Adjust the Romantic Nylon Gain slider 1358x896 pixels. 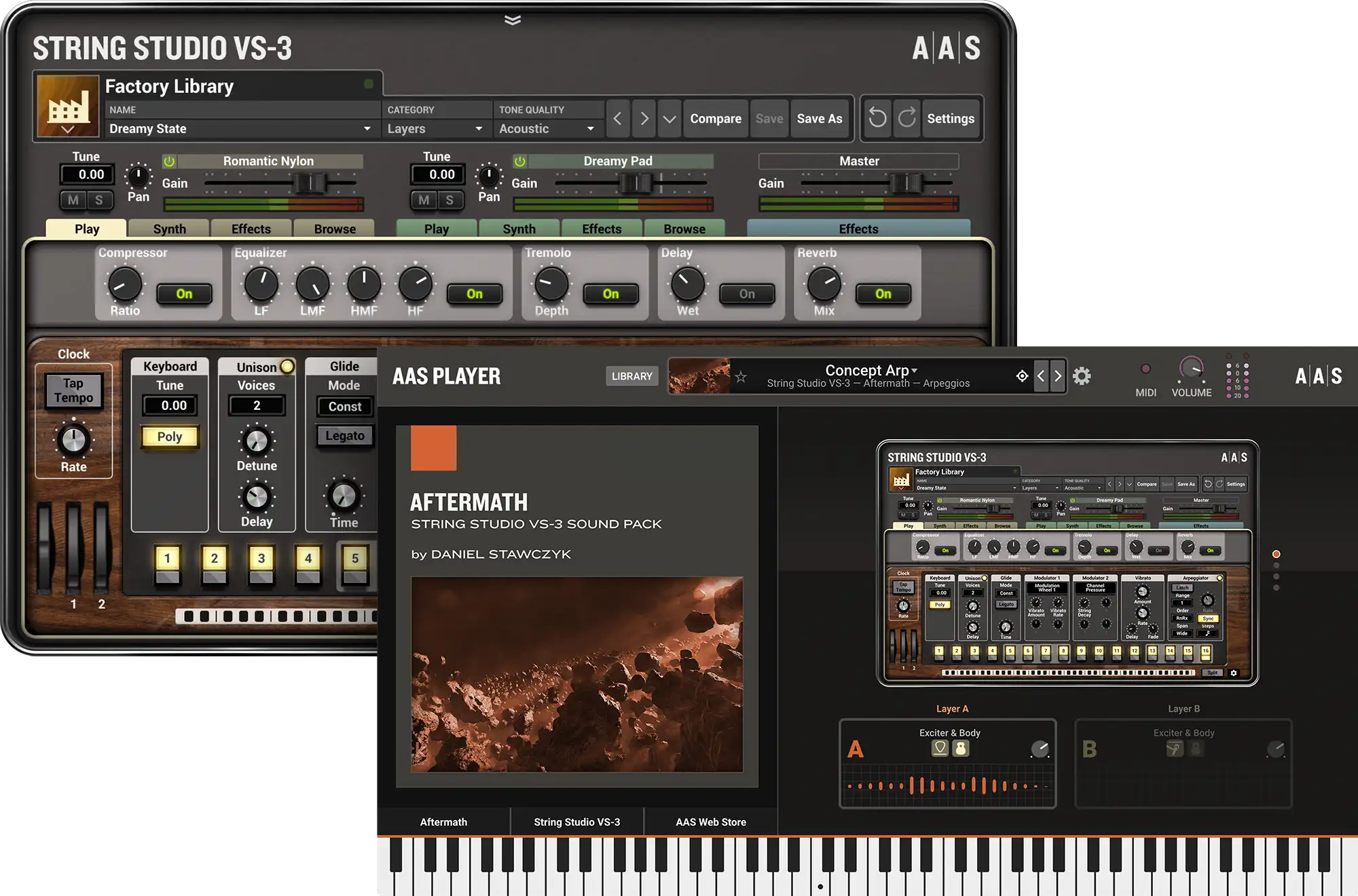coord(310,183)
